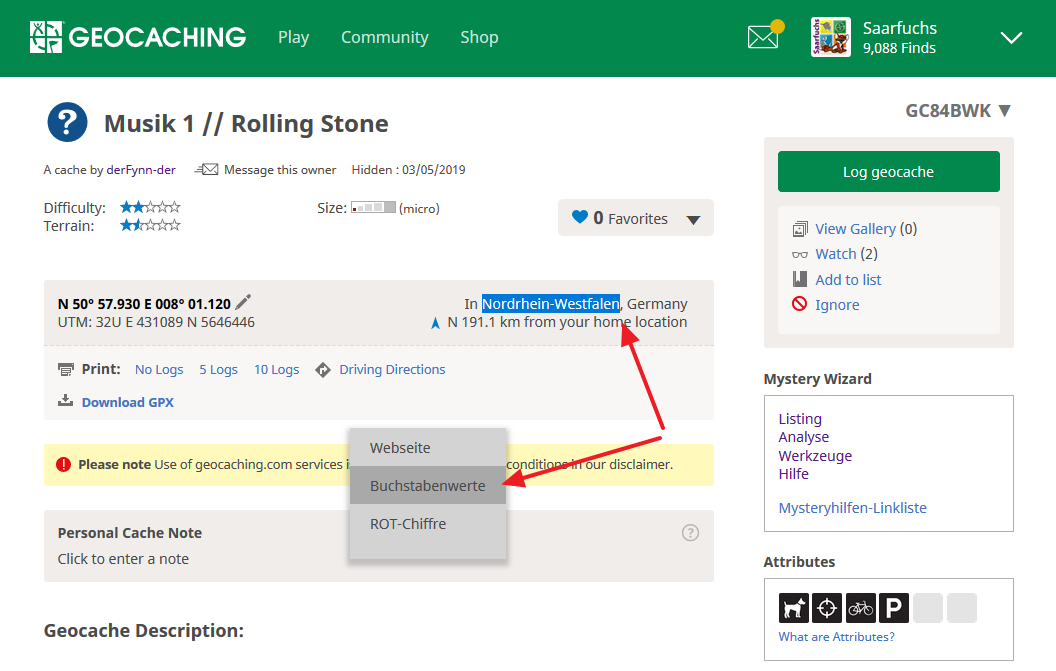The image size is (1056, 671).
Task: Click the dogs allowed attribute icon
Action: (x=794, y=608)
